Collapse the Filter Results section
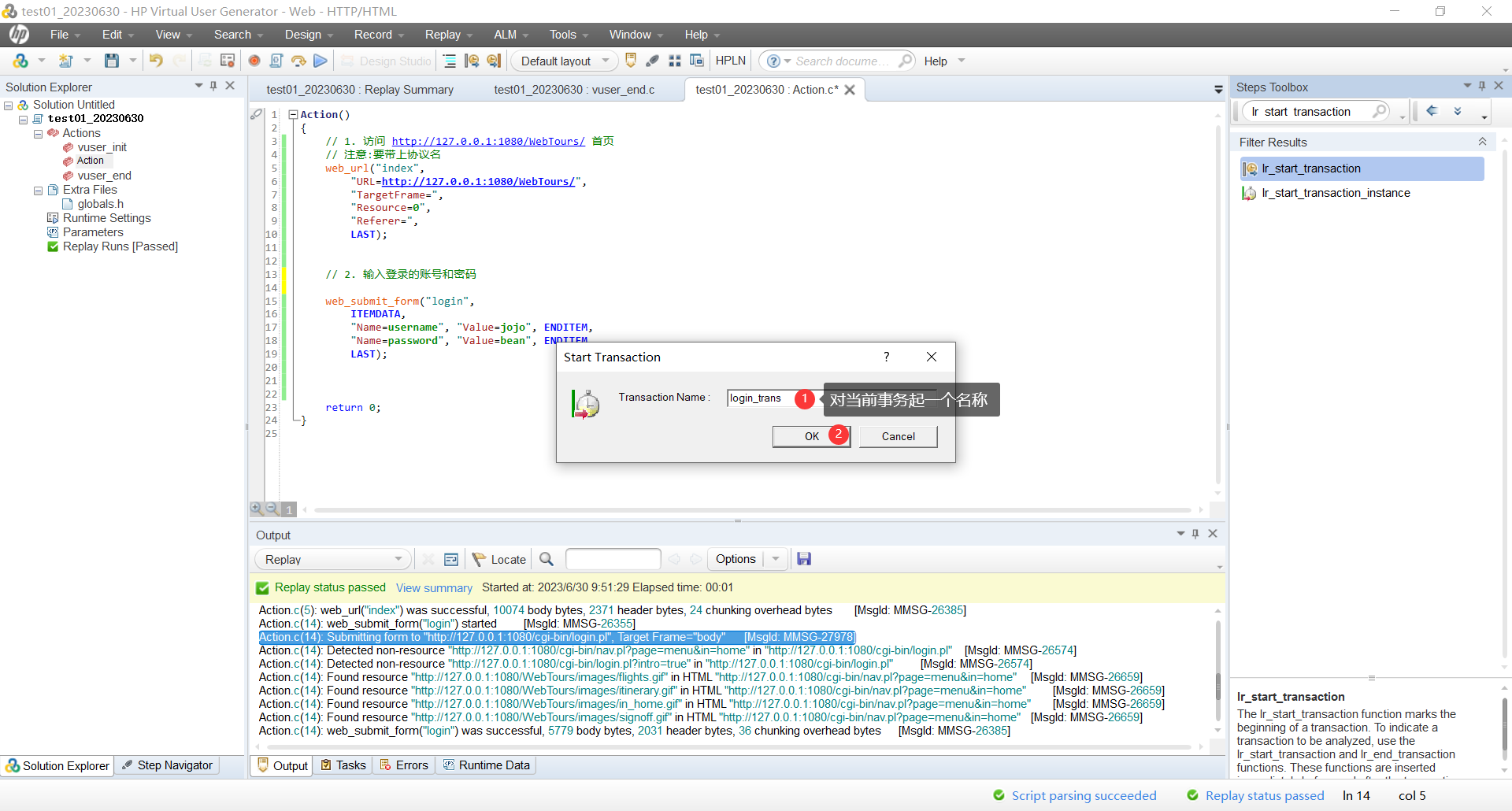 click(x=1482, y=142)
